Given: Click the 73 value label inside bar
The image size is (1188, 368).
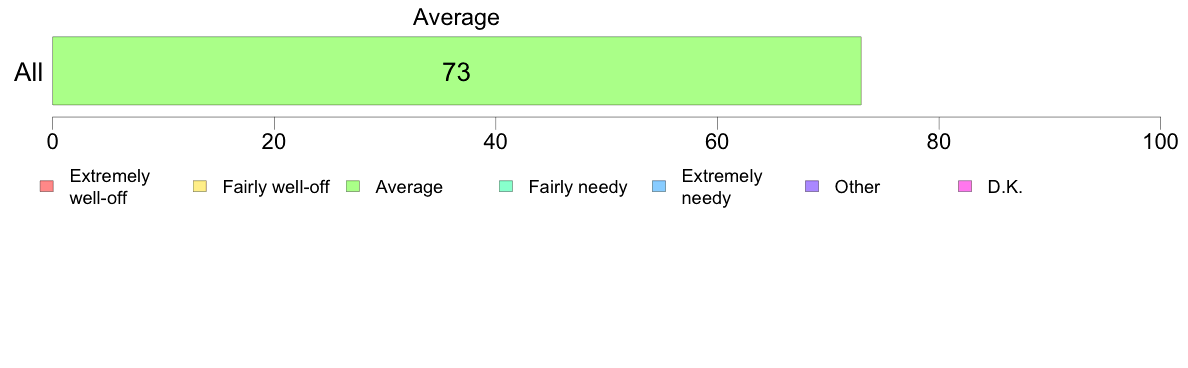Looking at the screenshot, I should coord(456,73).
